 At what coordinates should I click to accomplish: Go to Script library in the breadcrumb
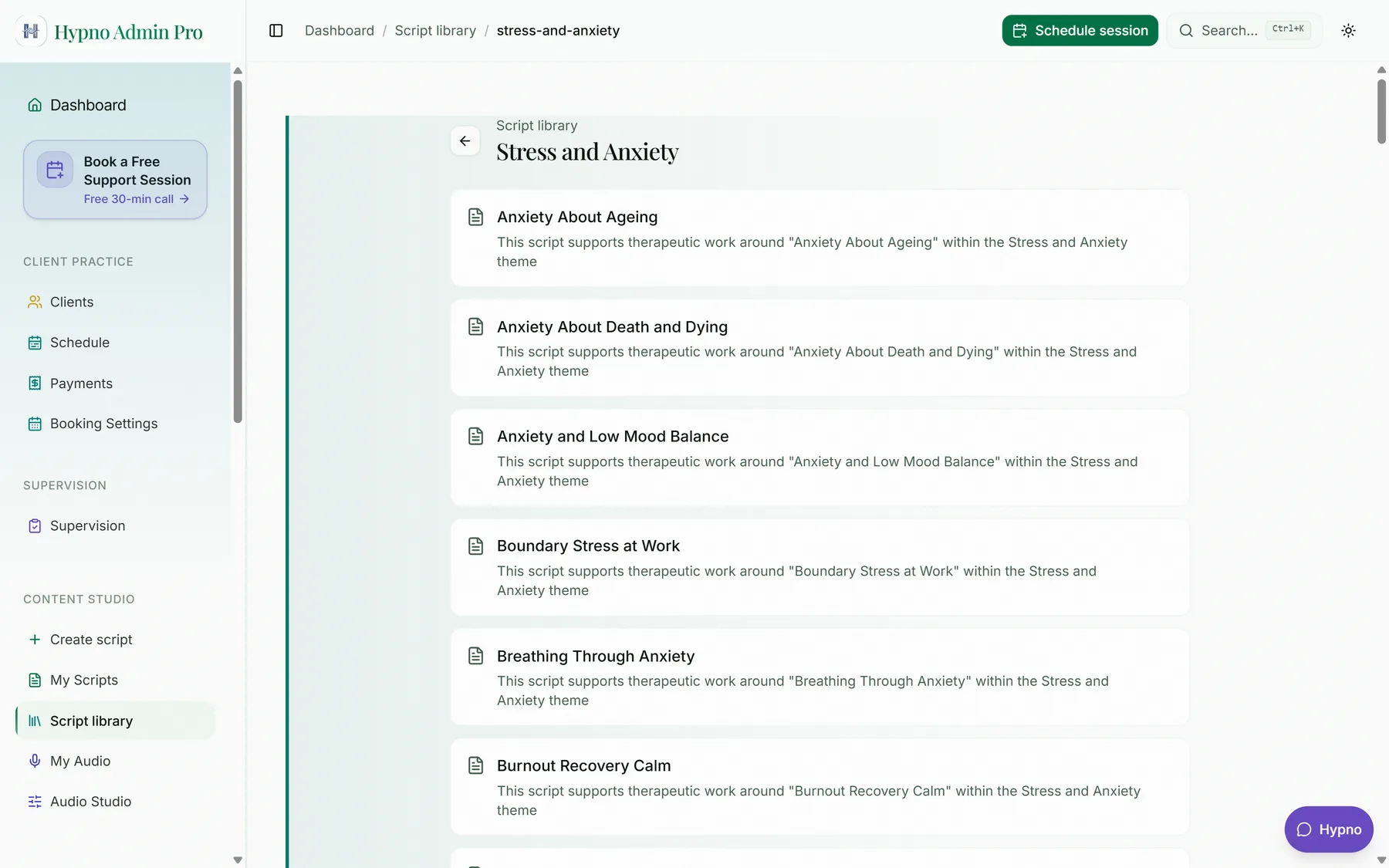(435, 31)
